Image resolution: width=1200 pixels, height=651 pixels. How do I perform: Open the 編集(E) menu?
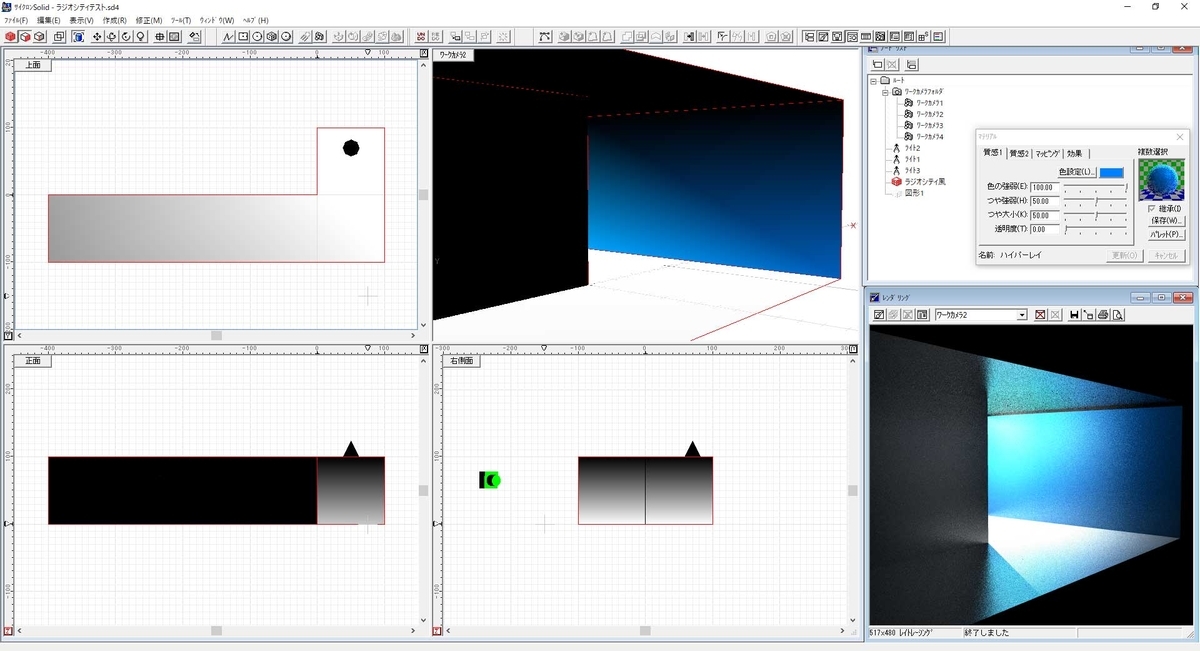click(48, 20)
